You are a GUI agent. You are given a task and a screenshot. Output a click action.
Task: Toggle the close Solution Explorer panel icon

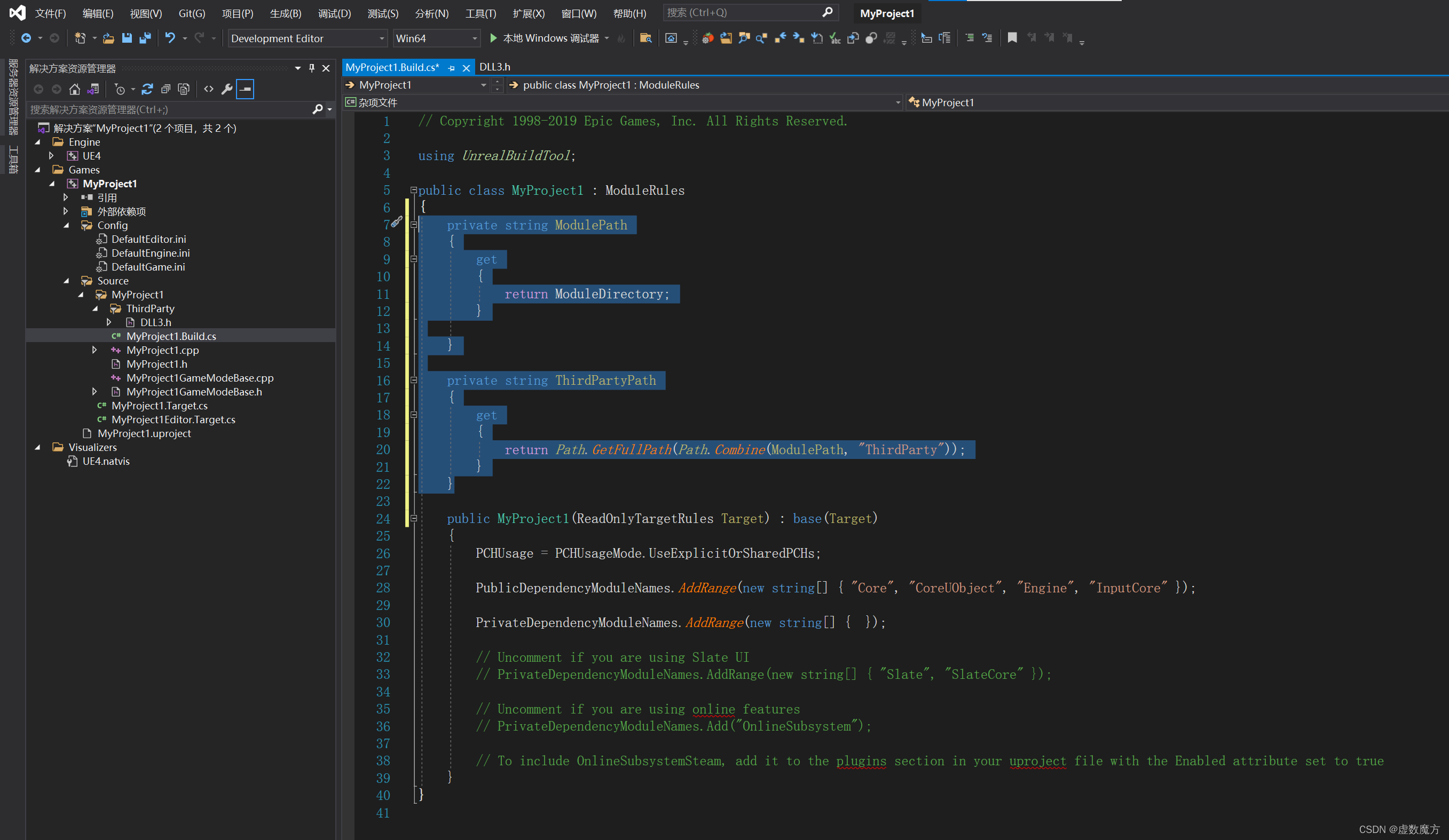[x=326, y=68]
